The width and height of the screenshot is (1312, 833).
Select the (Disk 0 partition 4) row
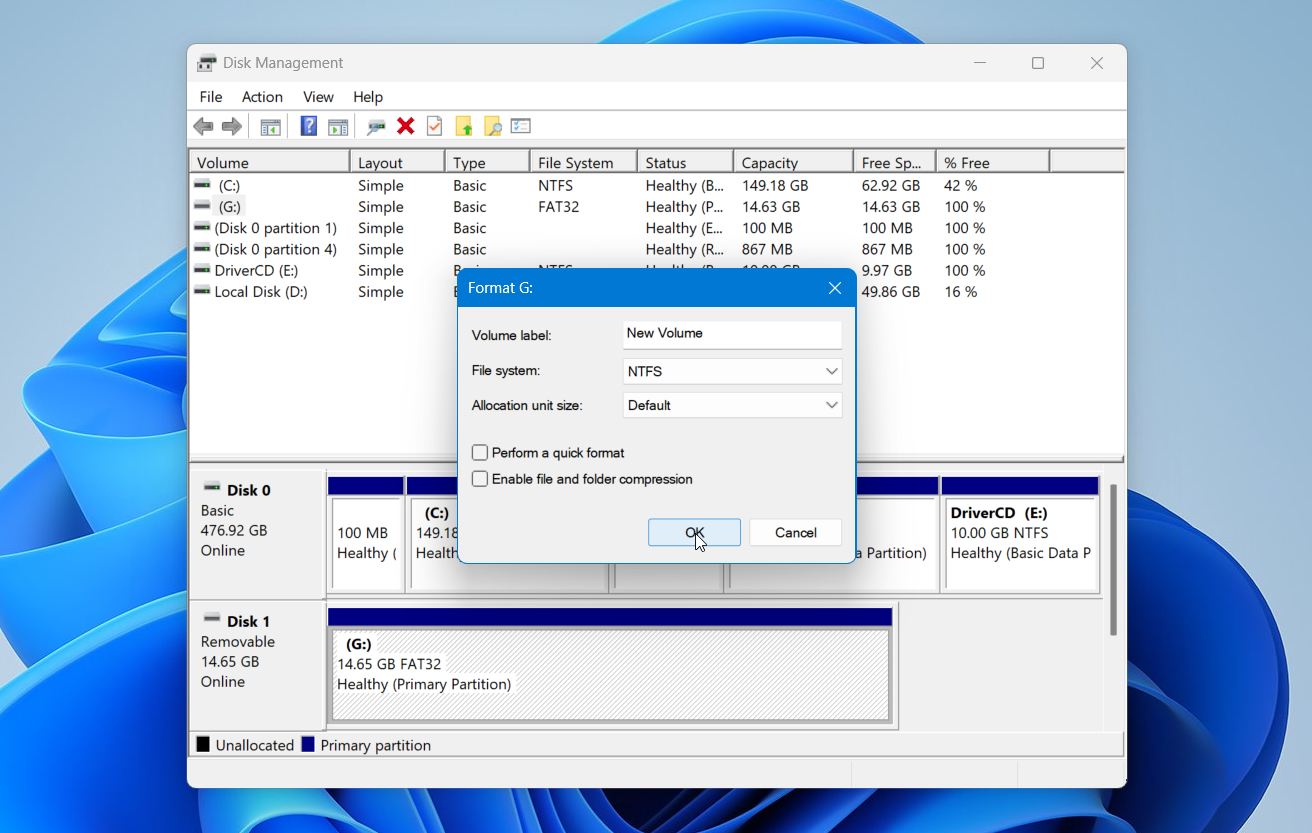[x=656, y=249]
